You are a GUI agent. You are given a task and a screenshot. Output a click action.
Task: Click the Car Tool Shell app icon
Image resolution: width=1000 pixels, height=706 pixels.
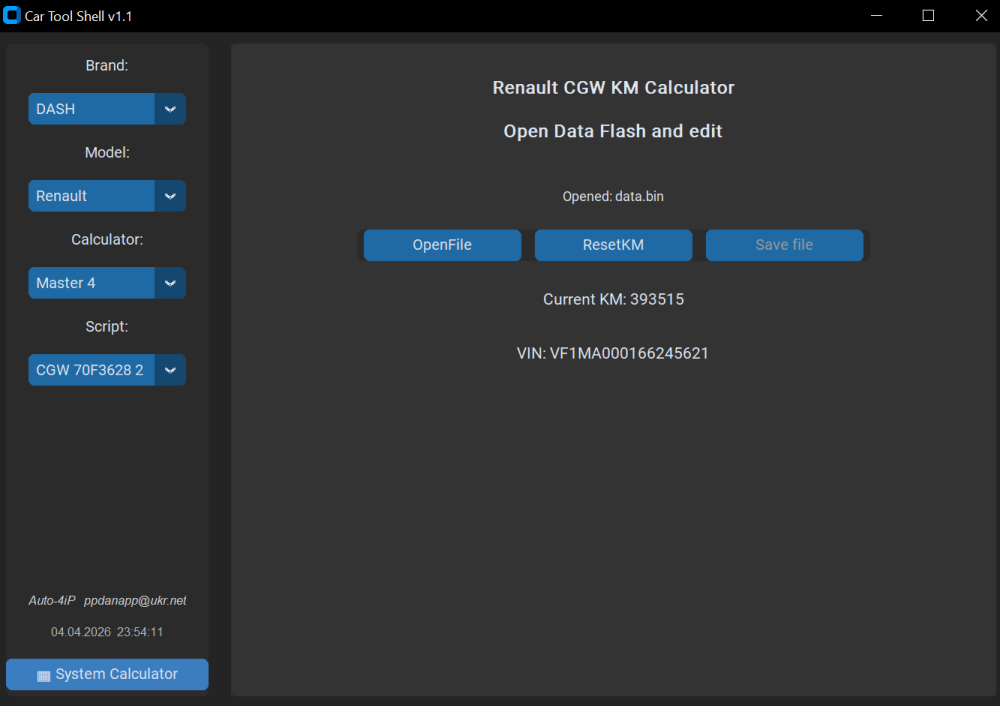point(11,15)
